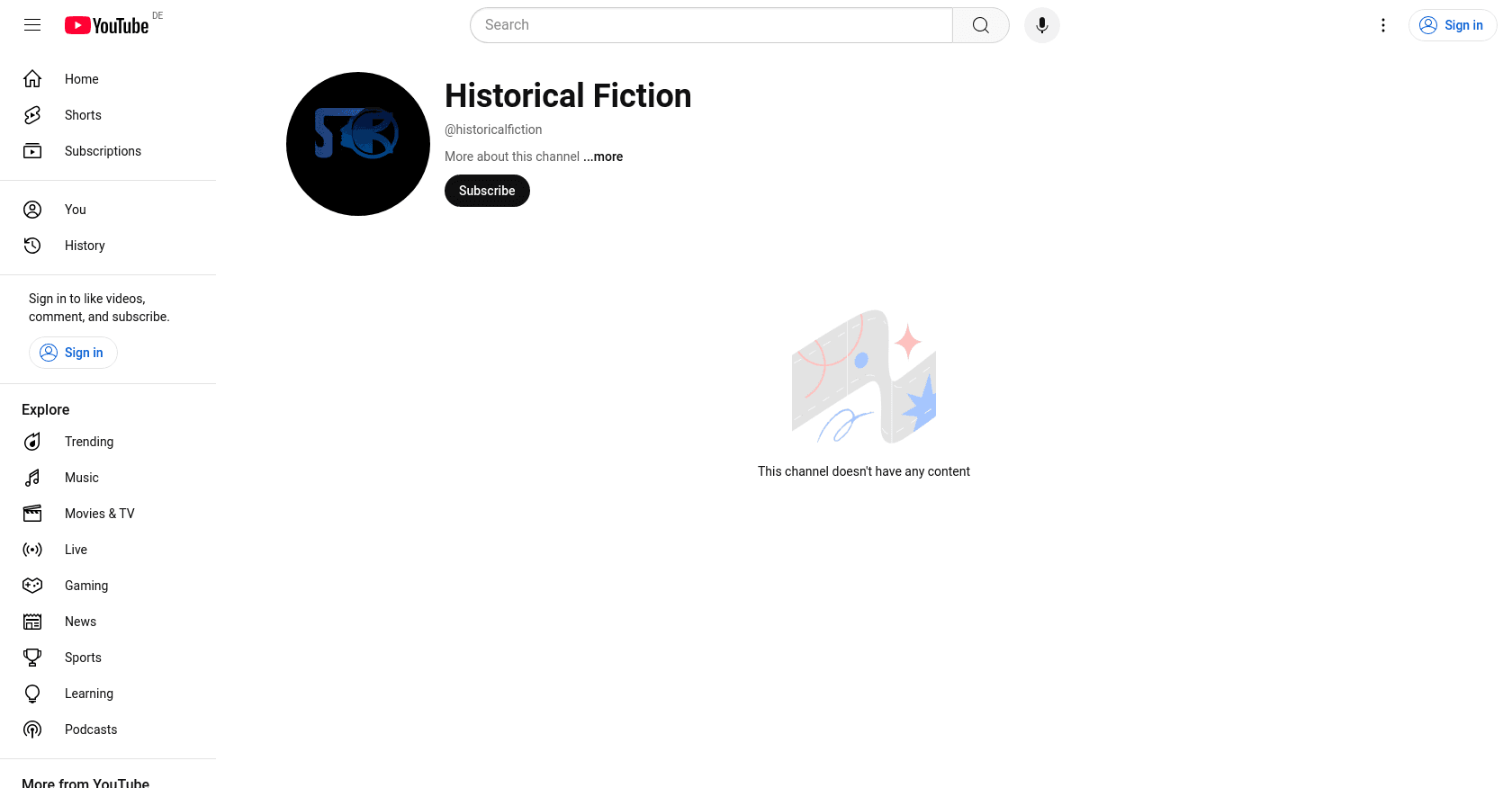Expand channel description with more
1512x788 pixels.
tap(603, 157)
